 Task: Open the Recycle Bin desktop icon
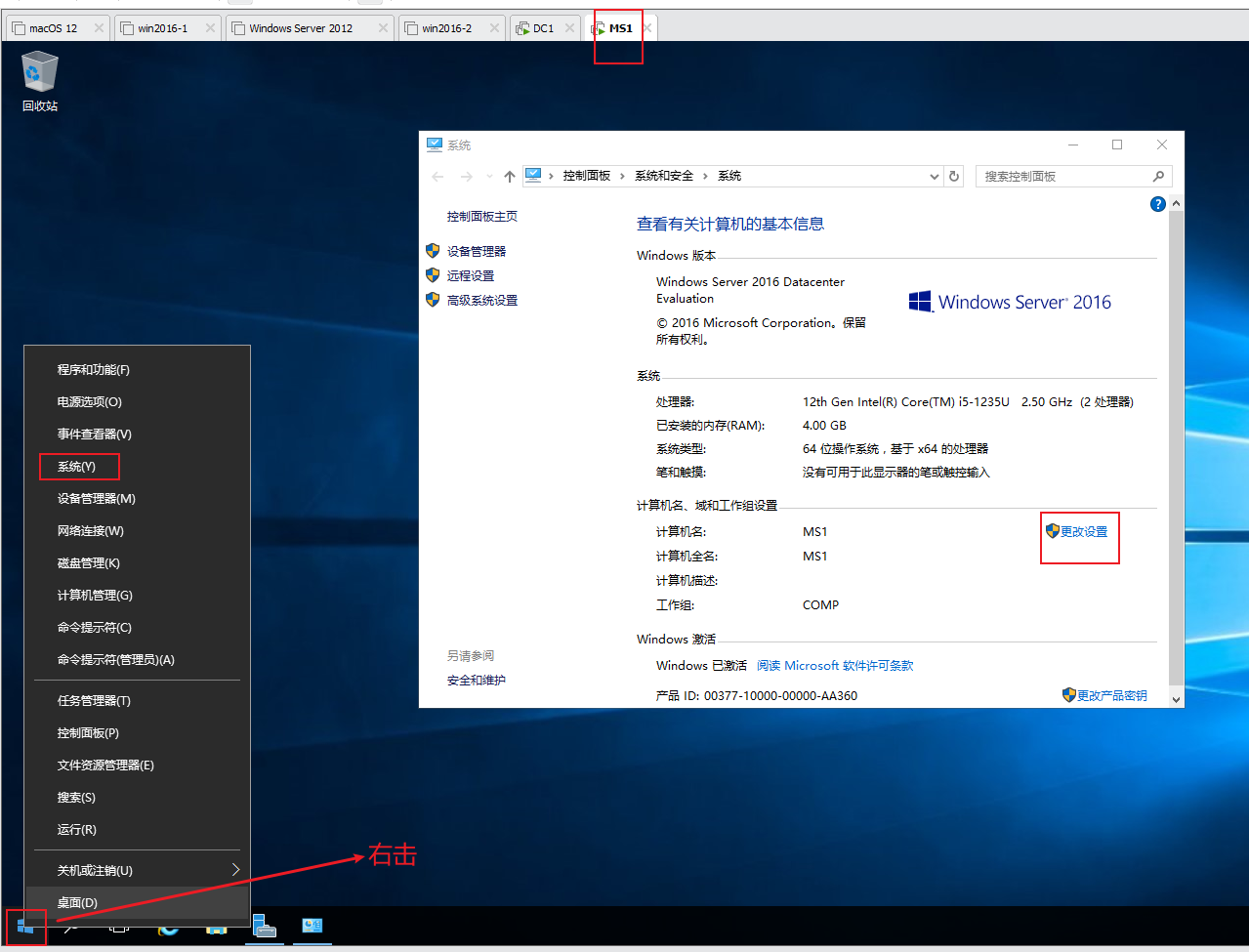39,81
